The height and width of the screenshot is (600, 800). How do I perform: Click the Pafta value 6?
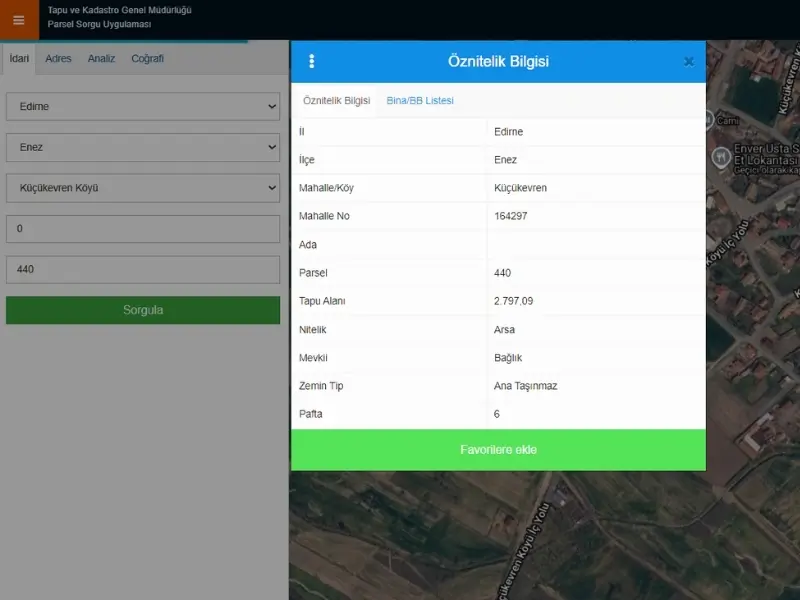496,414
